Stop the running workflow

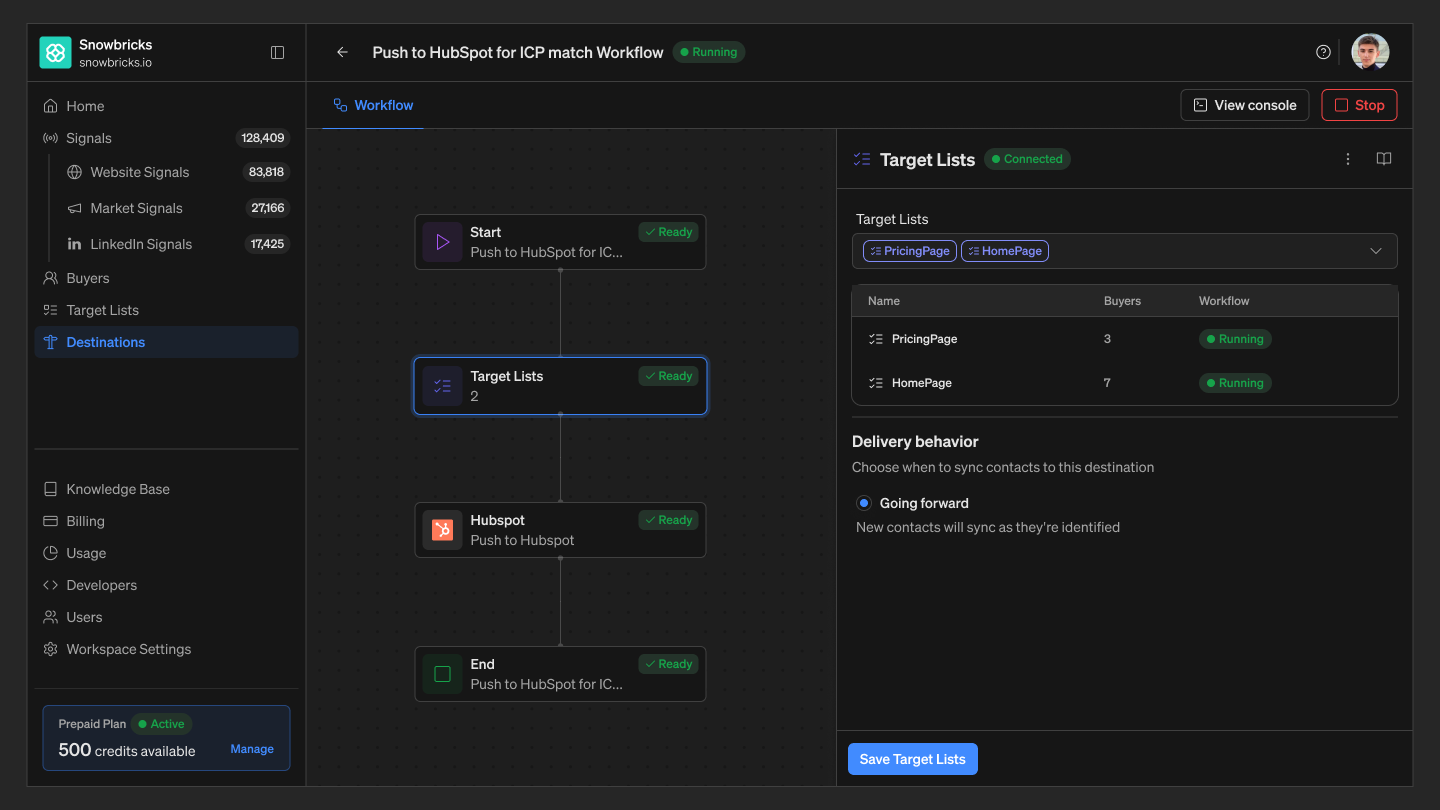(x=1359, y=105)
